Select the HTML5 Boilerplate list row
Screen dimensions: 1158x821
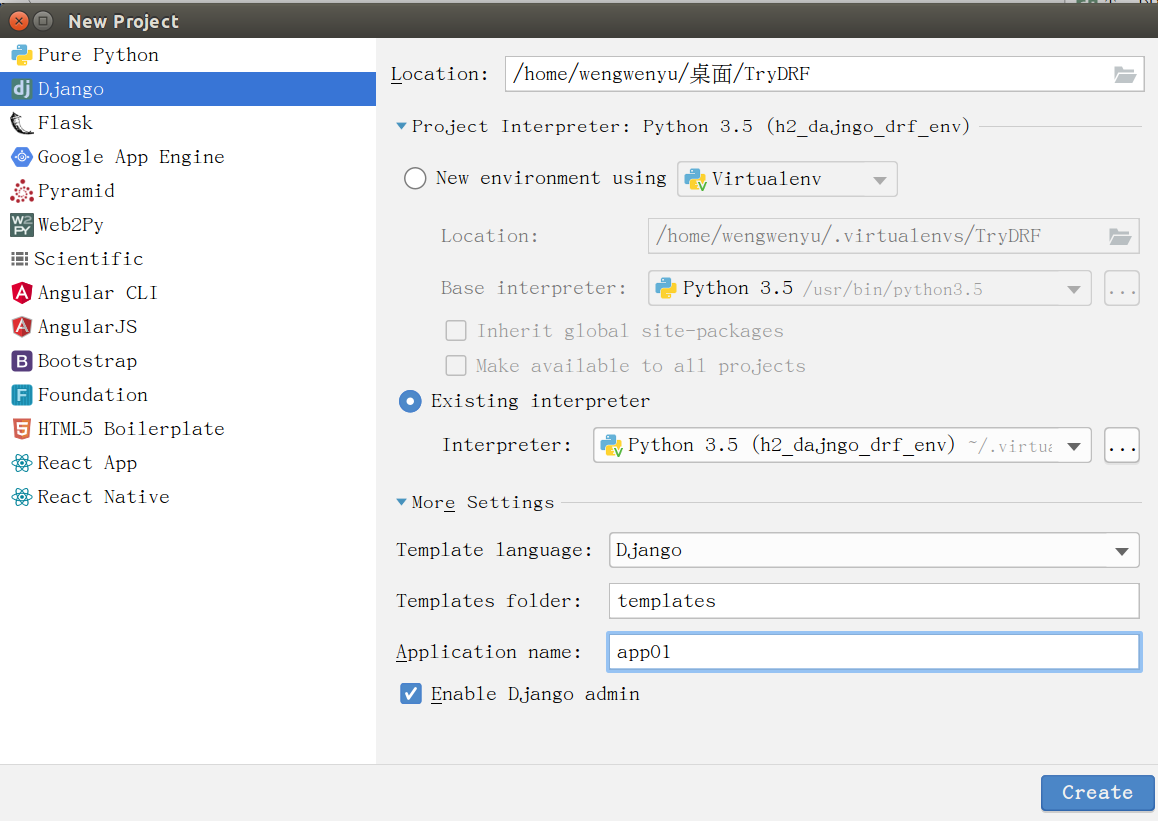coord(188,429)
